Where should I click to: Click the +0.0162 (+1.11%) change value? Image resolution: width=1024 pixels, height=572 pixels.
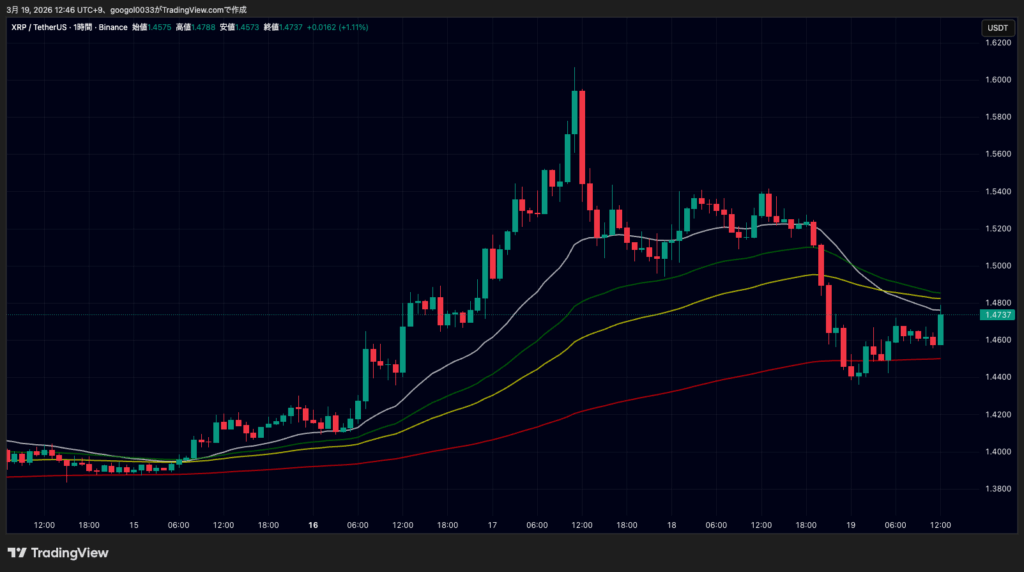(341, 27)
